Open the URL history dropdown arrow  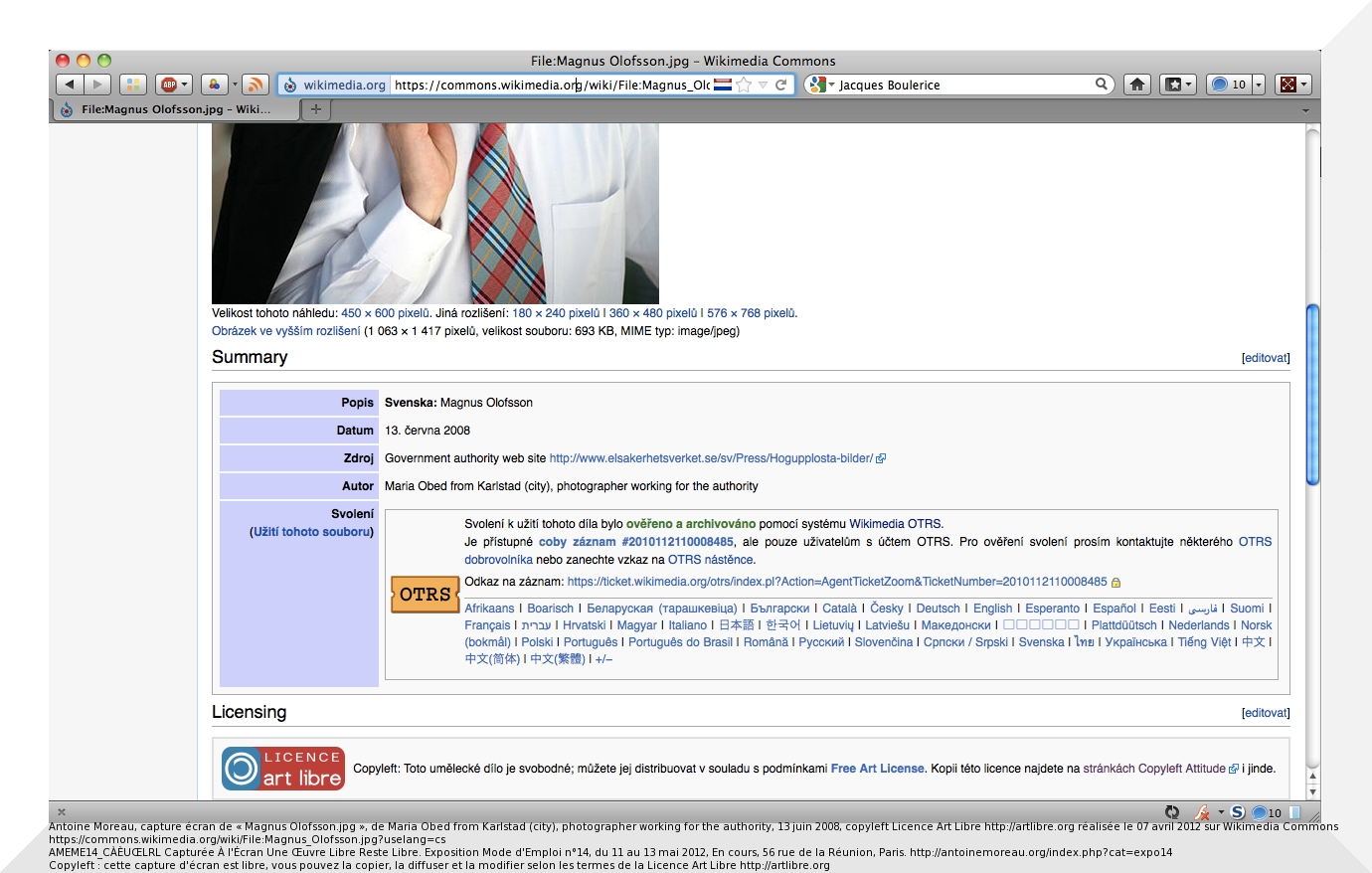[x=763, y=85]
